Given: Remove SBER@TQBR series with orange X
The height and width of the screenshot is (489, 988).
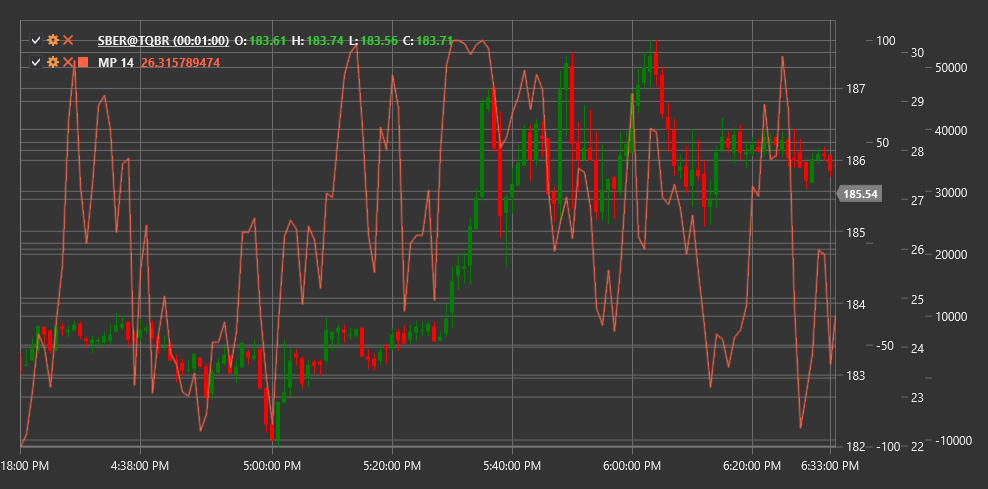Looking at the screenshot, I should pyautogui.click(x=68, y=41).
